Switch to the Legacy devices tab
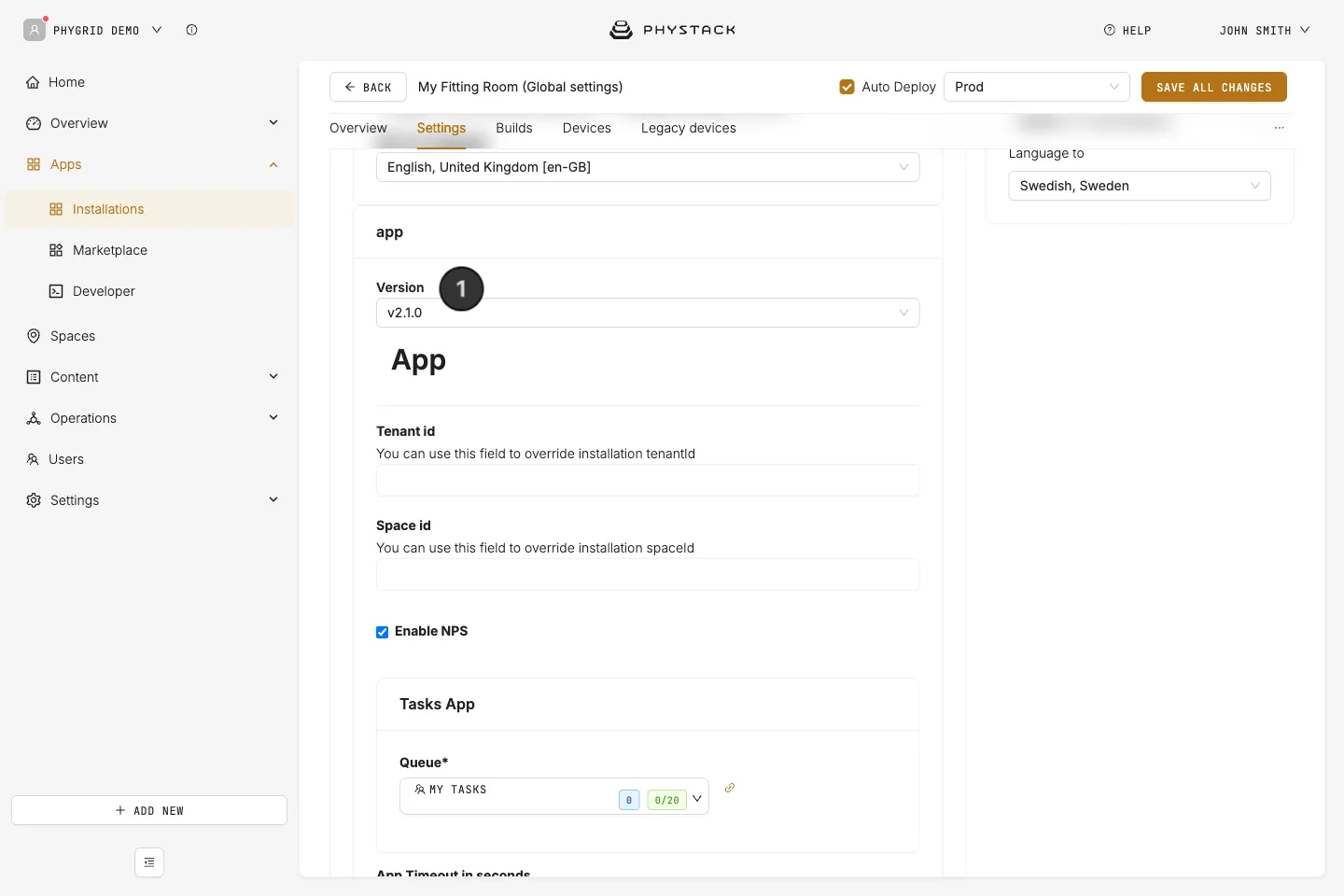1344x896 pixels. tap(689, 128)
